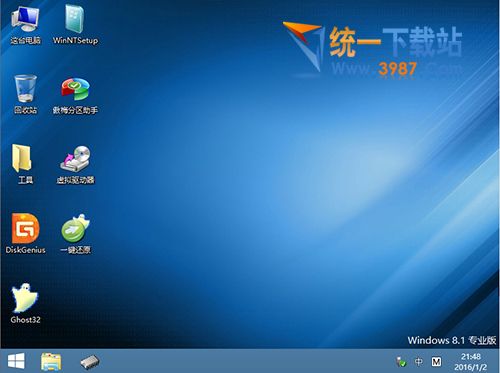Click the DiskGenius label text
The image size is (500, 373).
[25, 250]
